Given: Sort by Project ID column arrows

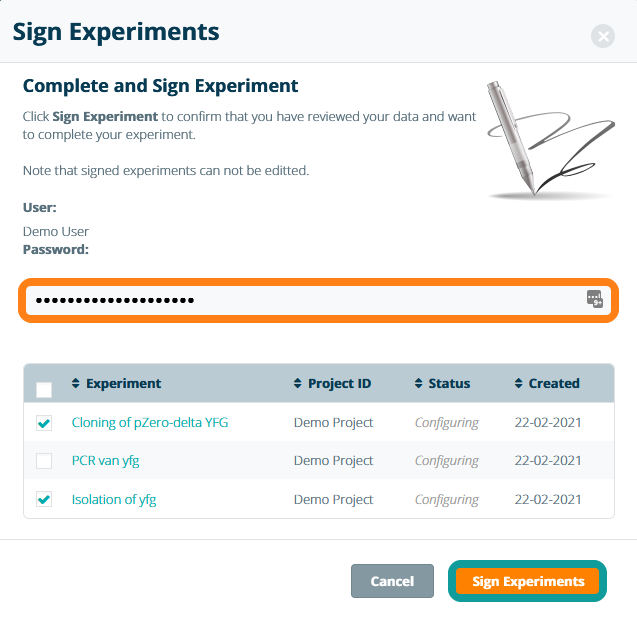Looking at the screenshot, I should pos(298,384).
